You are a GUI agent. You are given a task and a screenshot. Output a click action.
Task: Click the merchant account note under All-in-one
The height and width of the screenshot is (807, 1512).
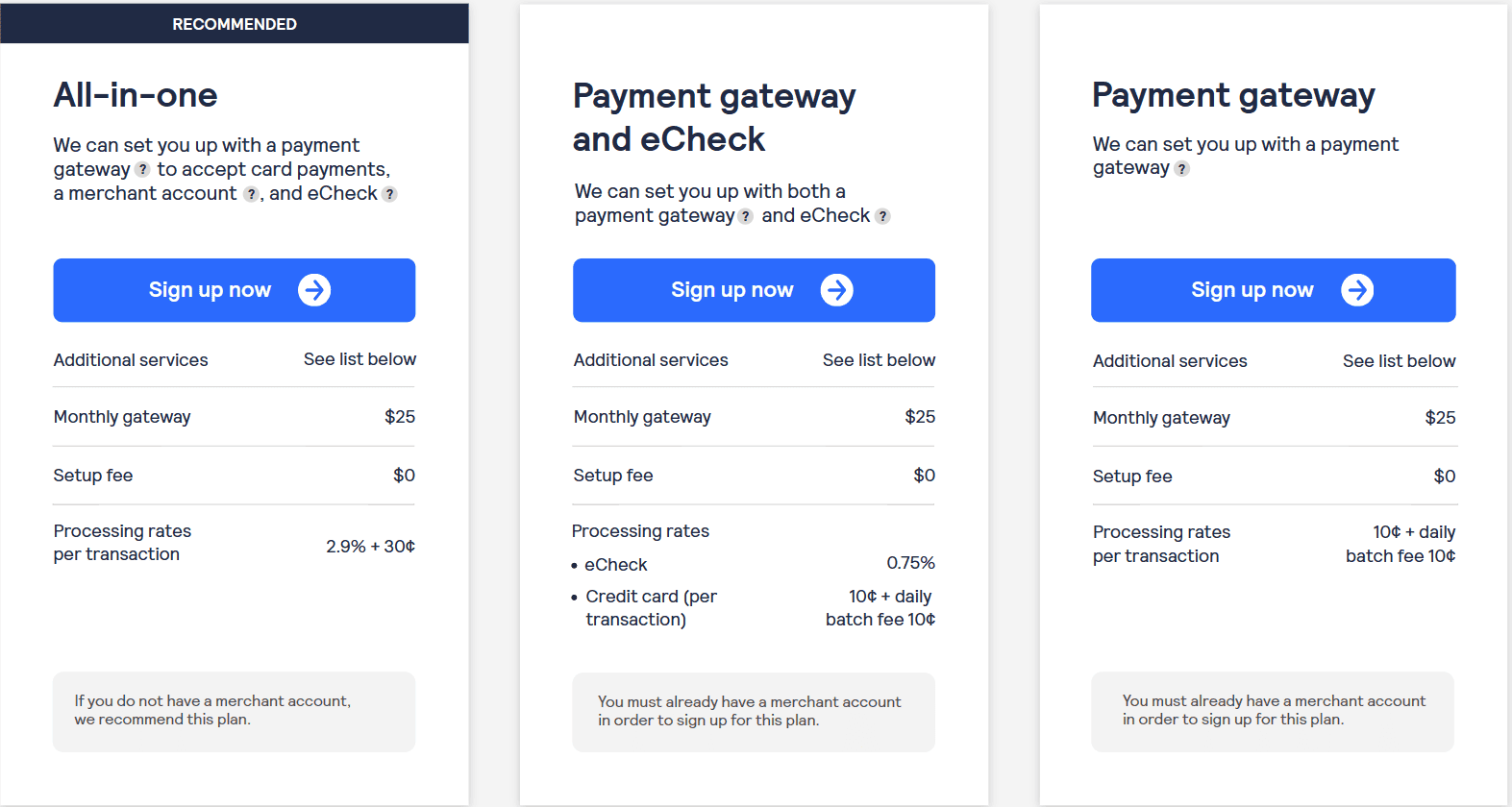tap(235, 711)
